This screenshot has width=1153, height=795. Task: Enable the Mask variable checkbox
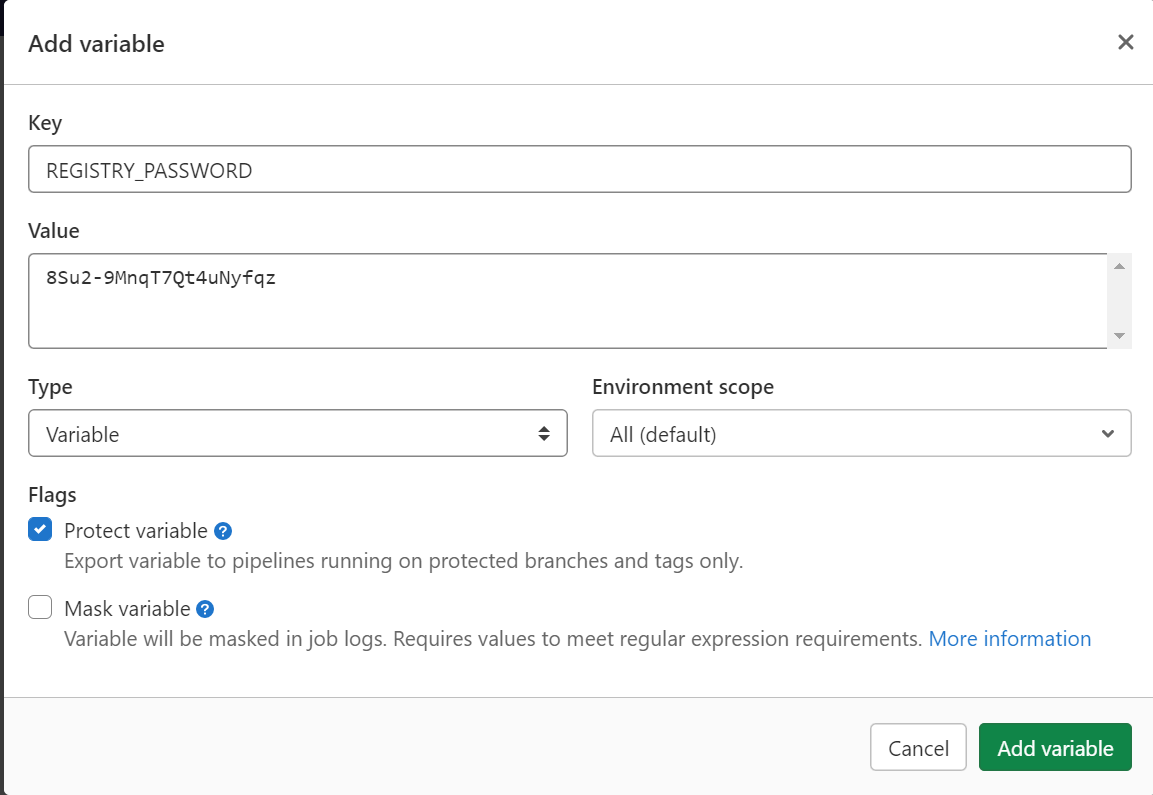coord(40,608)
